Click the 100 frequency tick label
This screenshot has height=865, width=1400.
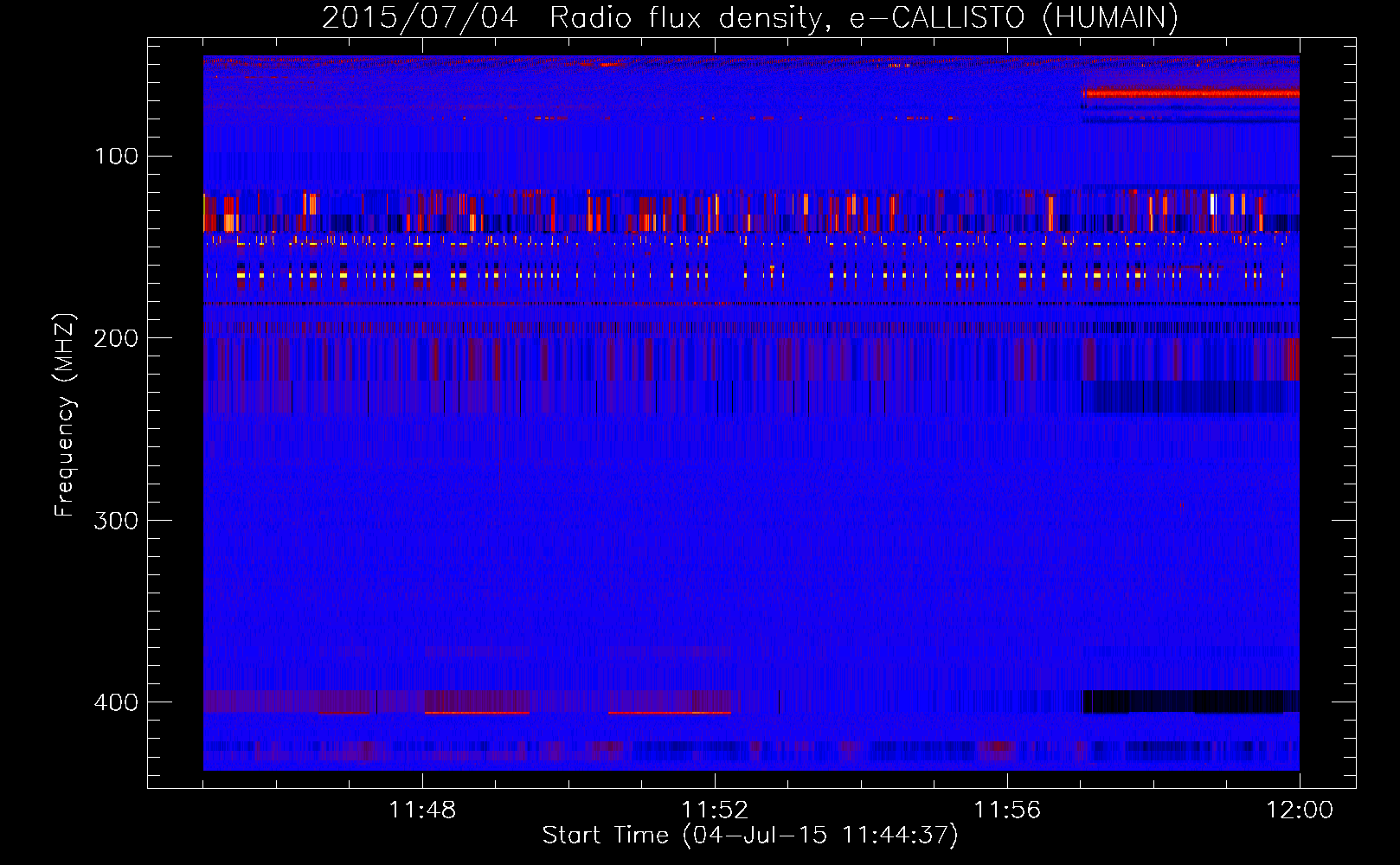(117, 156)
